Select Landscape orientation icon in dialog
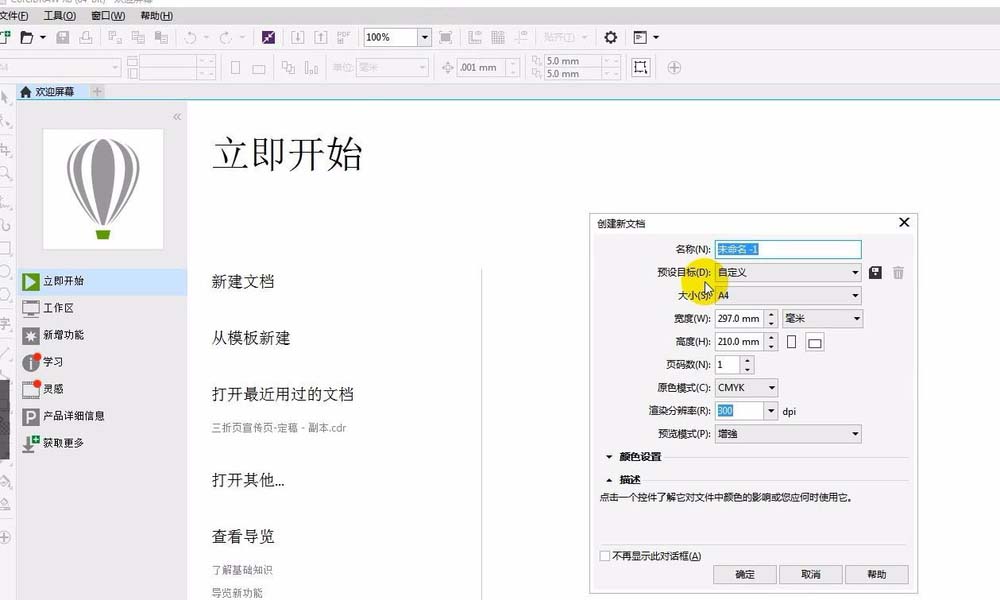Viewport: 1000px width, 600px height. [x=814, y=342]
